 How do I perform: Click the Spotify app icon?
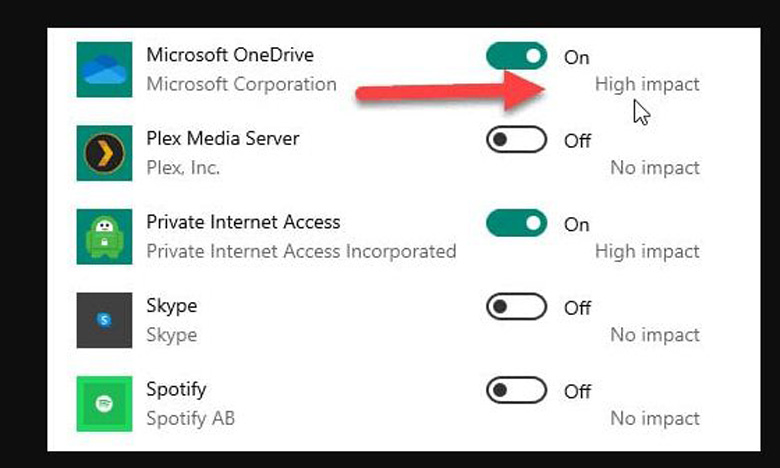click(104, 404)
